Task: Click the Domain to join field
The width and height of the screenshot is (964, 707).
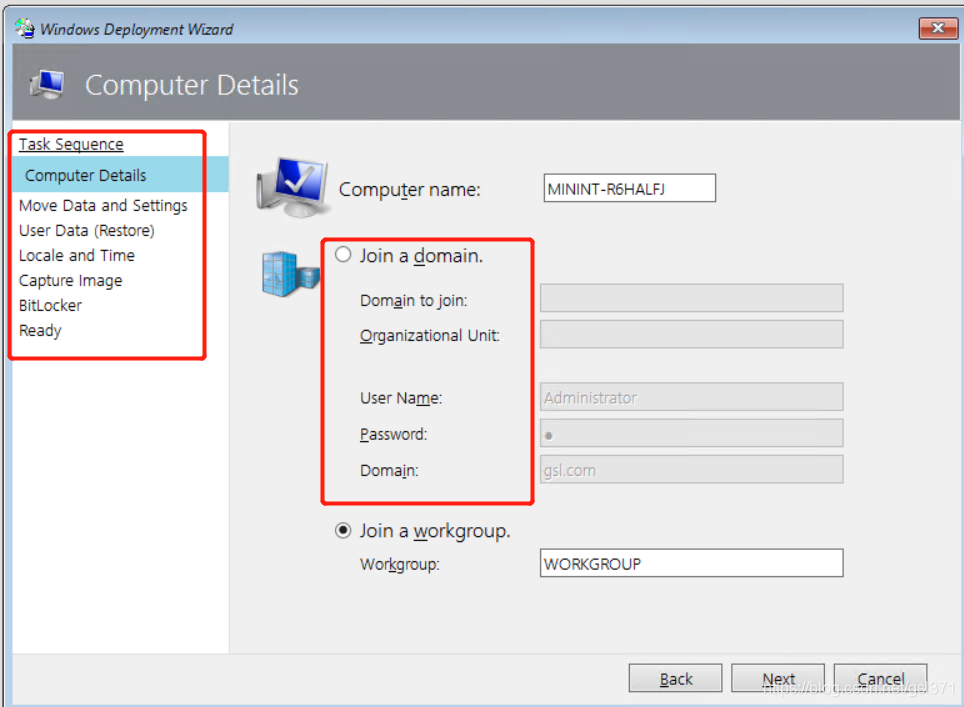Action: click(692, 298)
